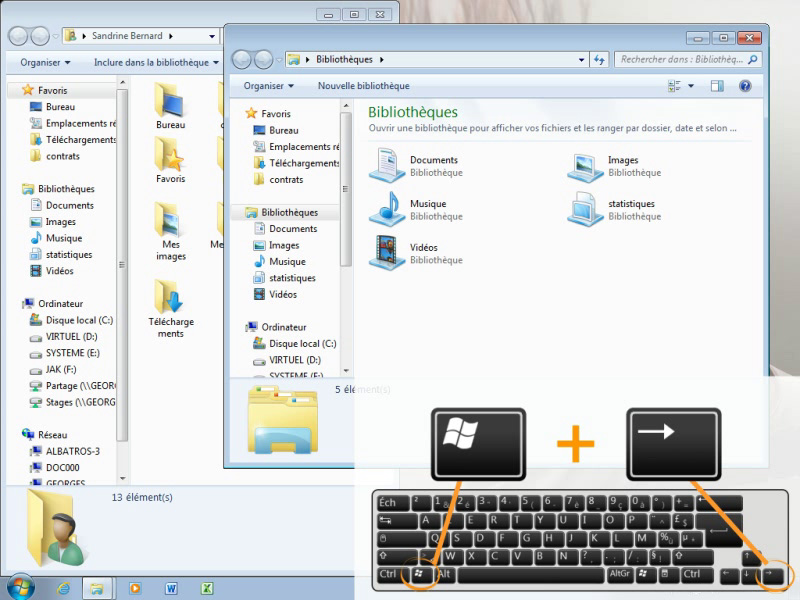
Task: Click Bibliothèques in the front window address bar
Action: (x=344, y=59)
